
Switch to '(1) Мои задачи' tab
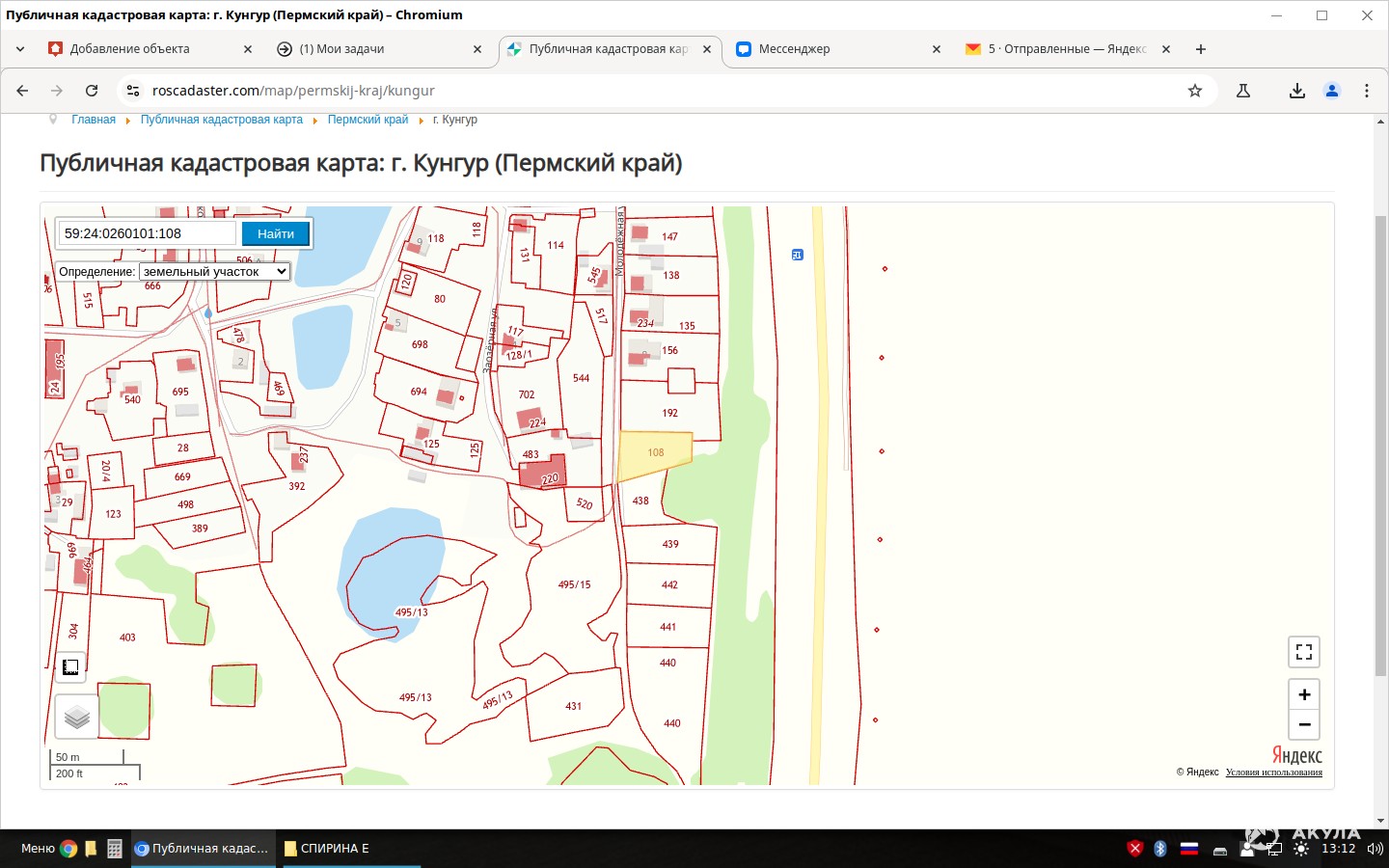(341, 49)
